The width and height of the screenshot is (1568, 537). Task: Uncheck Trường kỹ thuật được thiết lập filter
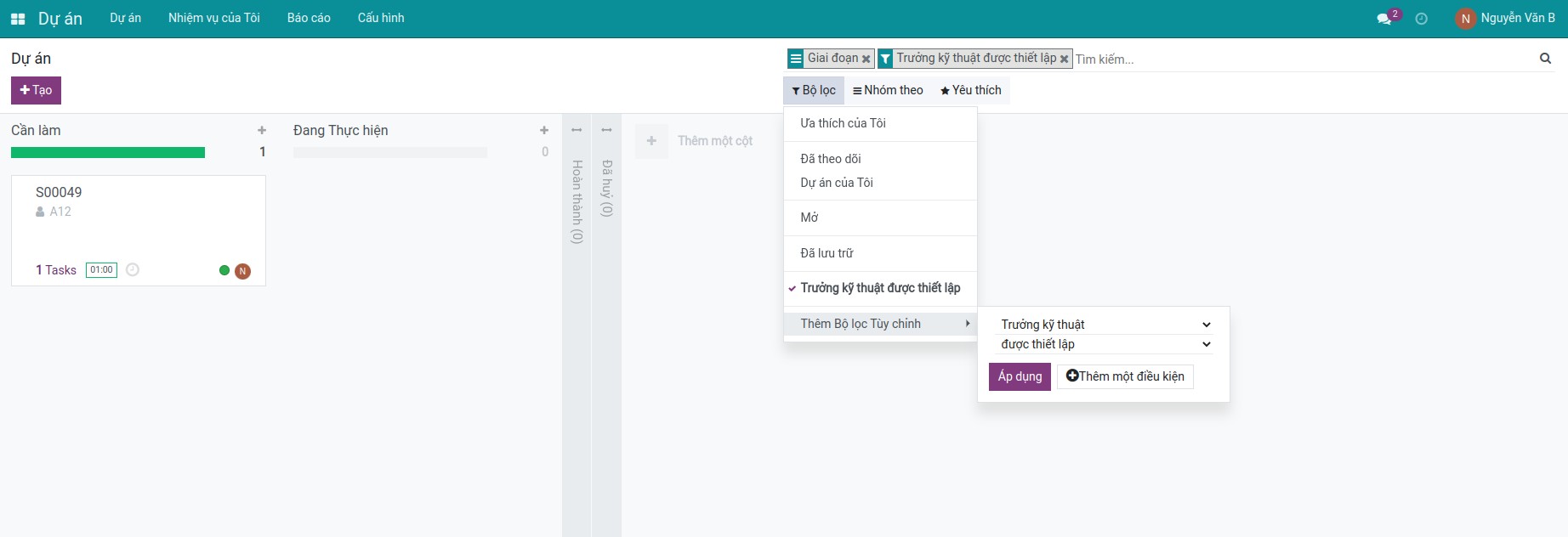coord(879,288)
